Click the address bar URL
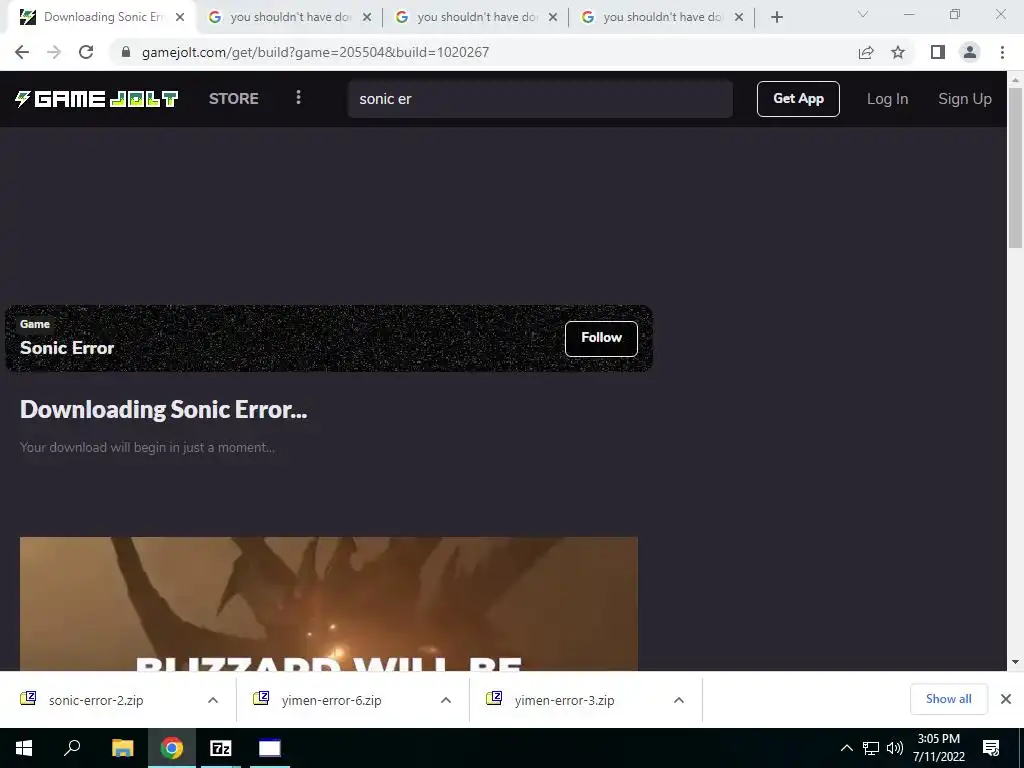 [x=315, y=52]
